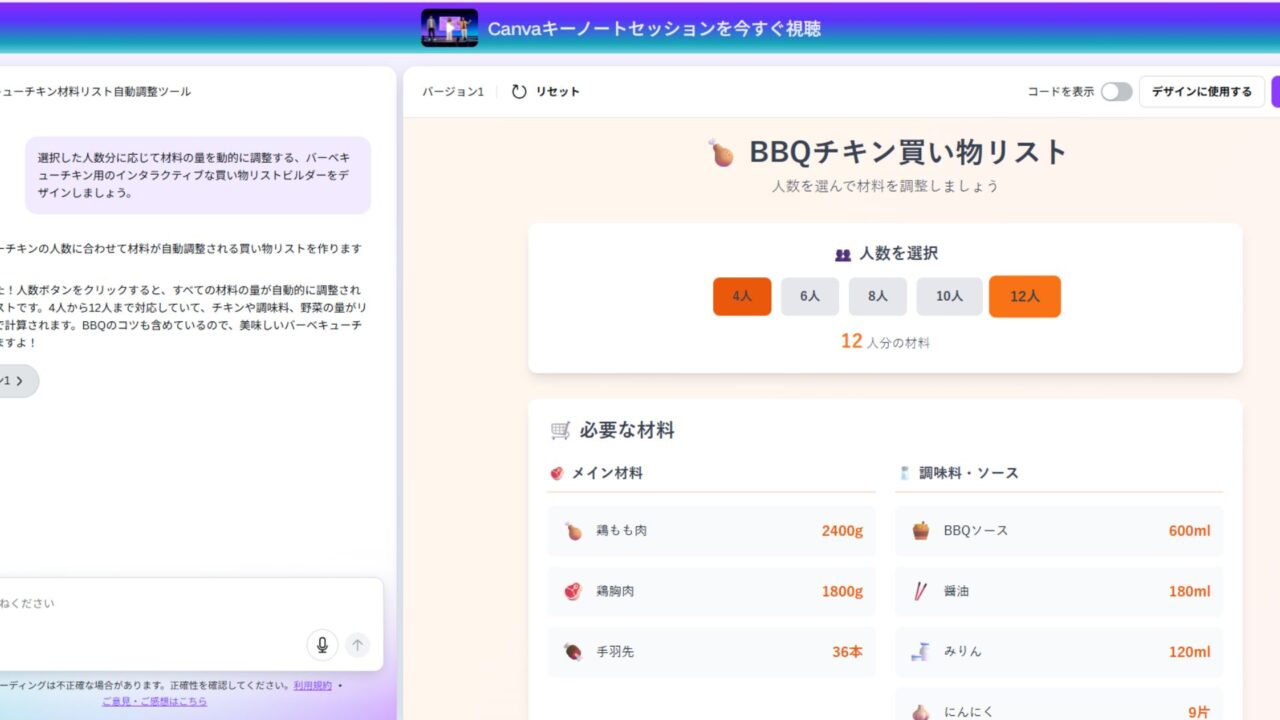Click the shopping cart icon by 必要な材料

click(560, 431)
